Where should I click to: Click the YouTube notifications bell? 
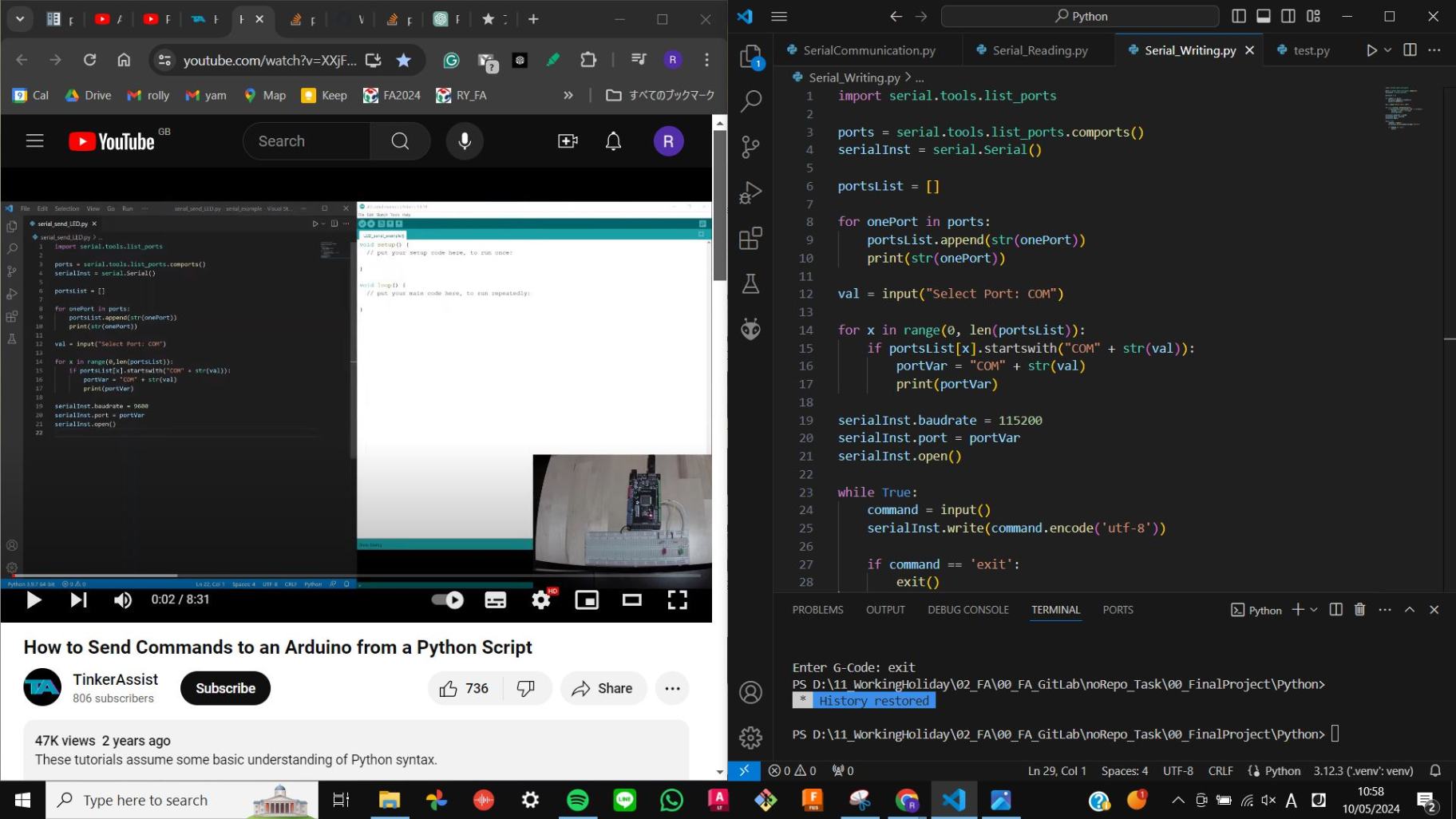pyautogui.click(x=613, y=141)
